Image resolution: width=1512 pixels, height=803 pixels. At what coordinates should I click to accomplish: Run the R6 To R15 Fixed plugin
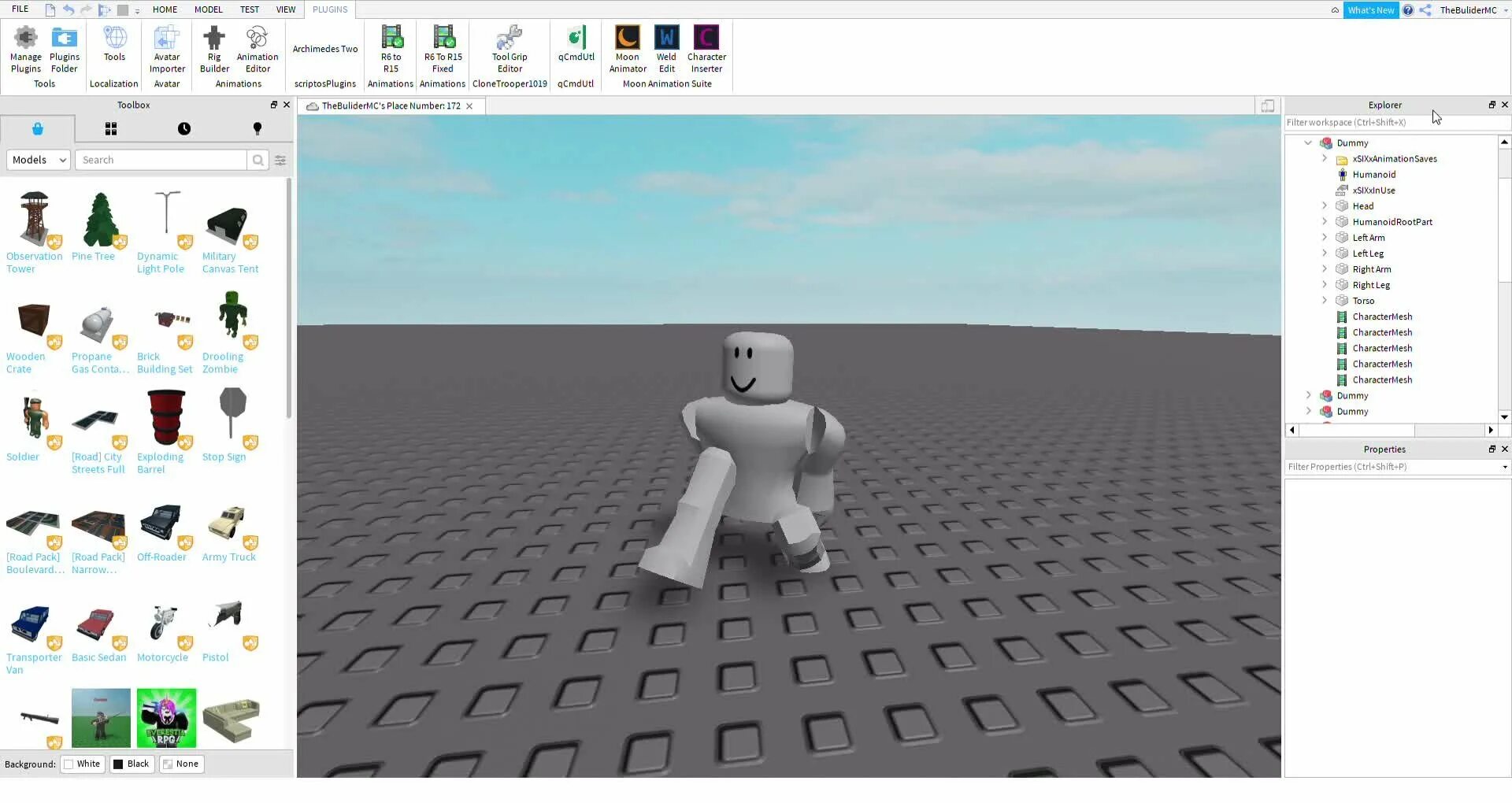pos(443,50)
